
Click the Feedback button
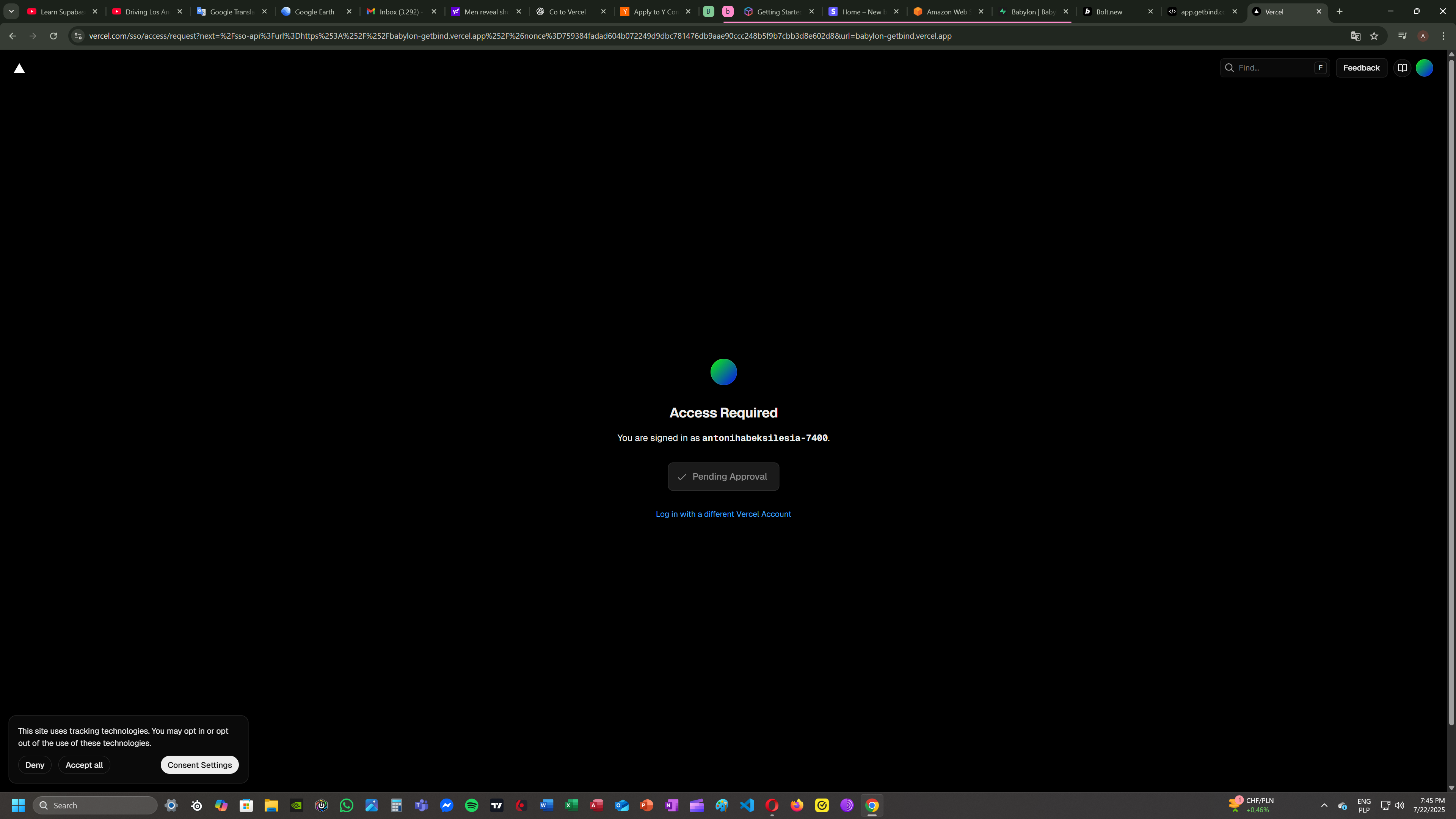click(x=1361, y=68)
